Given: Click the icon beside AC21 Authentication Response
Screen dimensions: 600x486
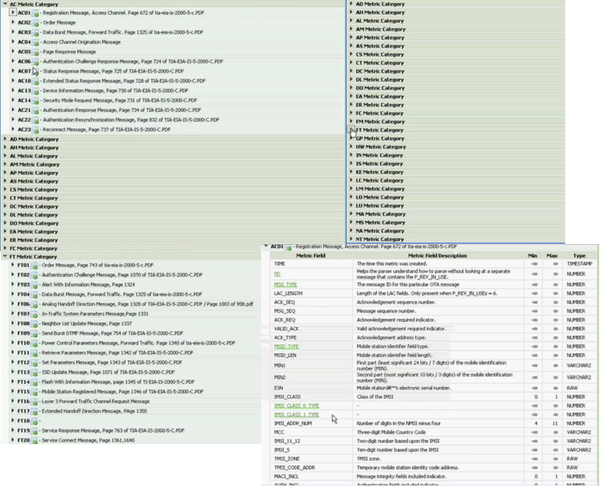Looking at the screenshot, I should [x=35, y=111].
